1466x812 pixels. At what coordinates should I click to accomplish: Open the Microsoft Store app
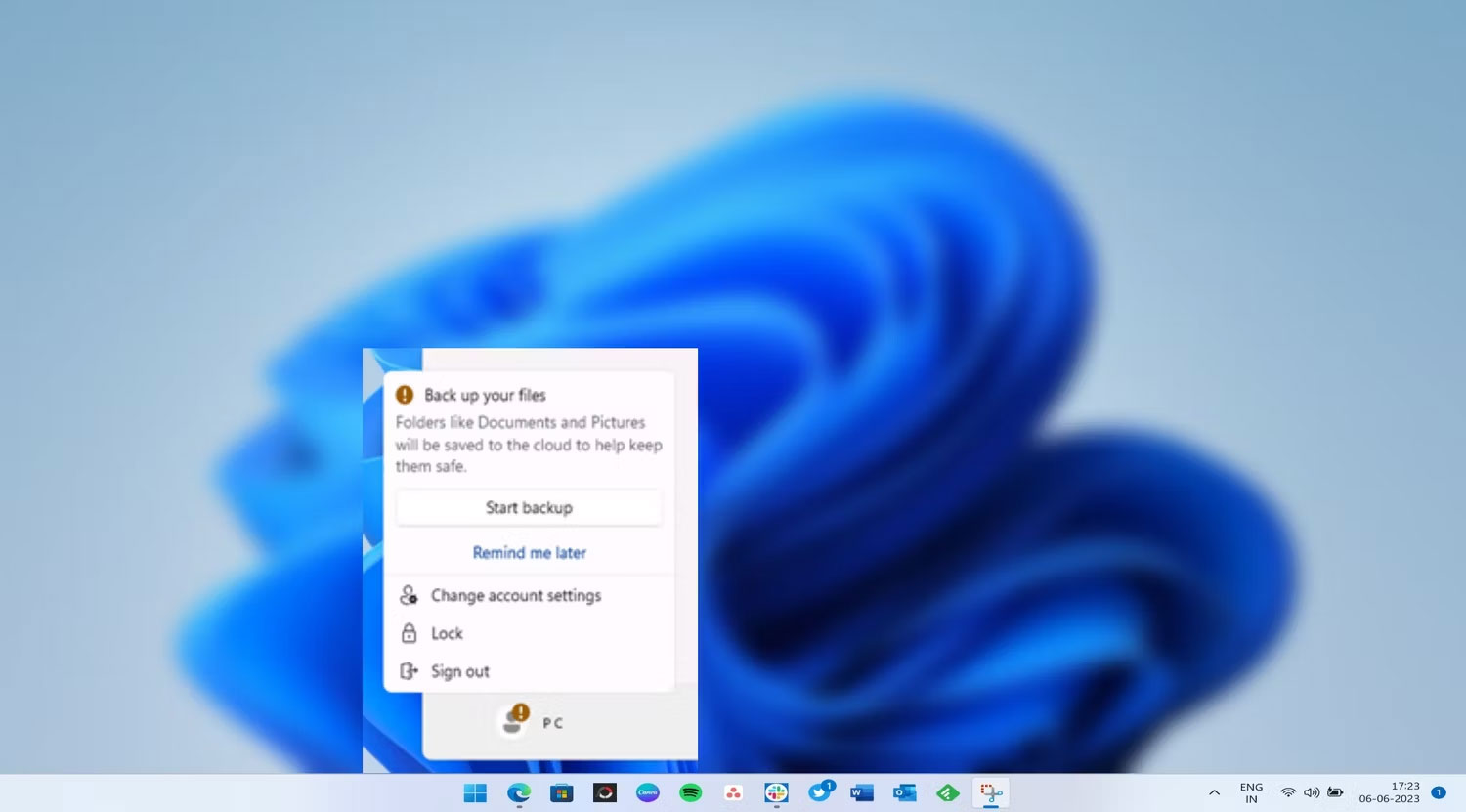click(561, 792)
